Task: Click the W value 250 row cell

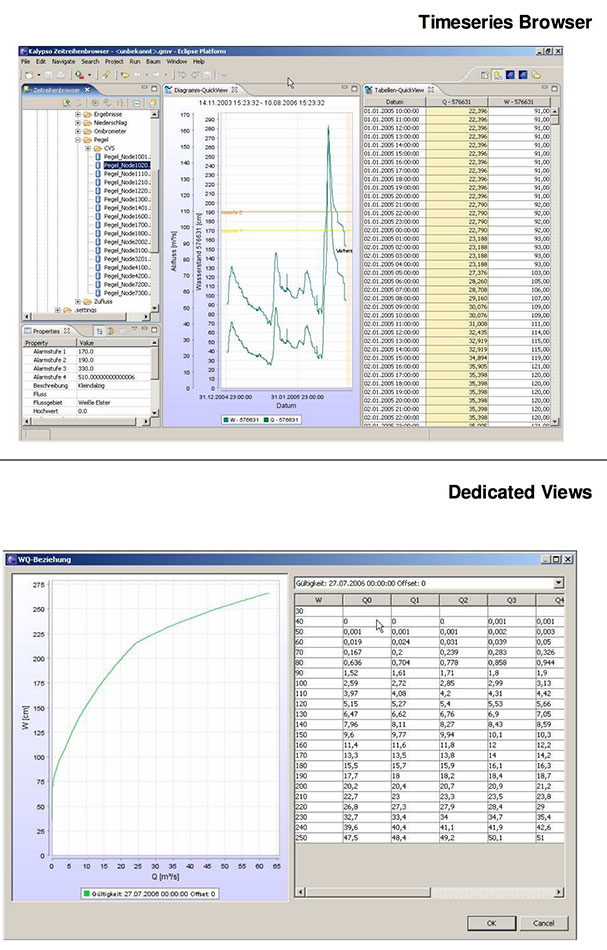Action: [319, 838]
